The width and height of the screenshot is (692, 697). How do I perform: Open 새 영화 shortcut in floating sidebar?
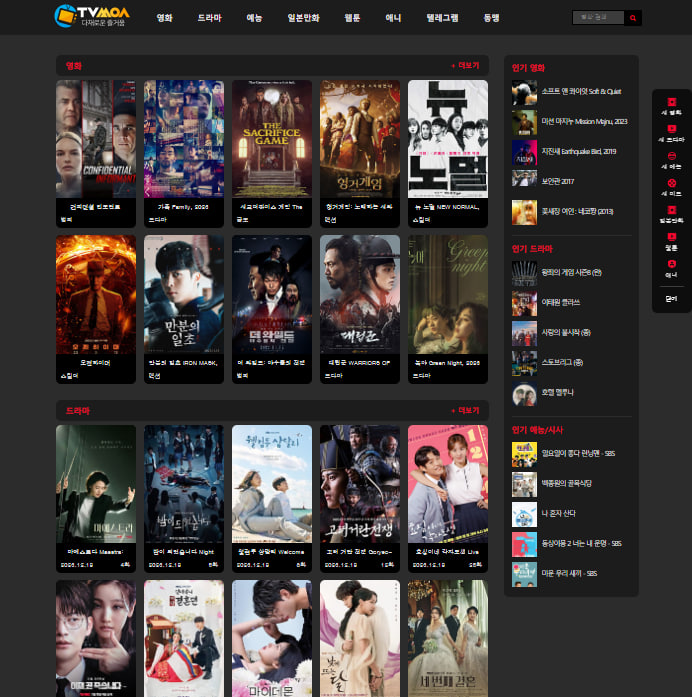click(x=672, y=107)
